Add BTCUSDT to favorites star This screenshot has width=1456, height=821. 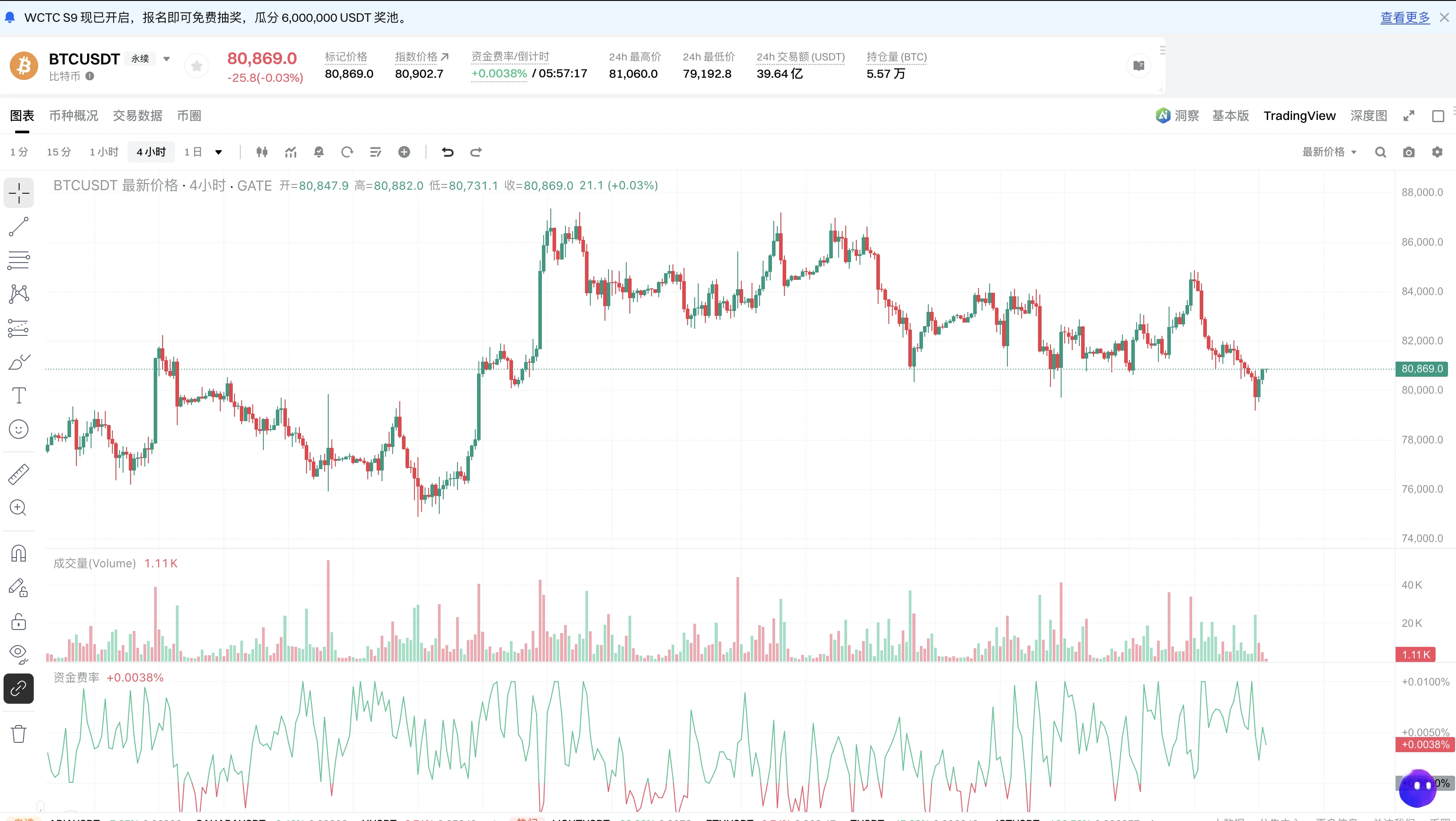pyautogui.click(x=197, y=67)
